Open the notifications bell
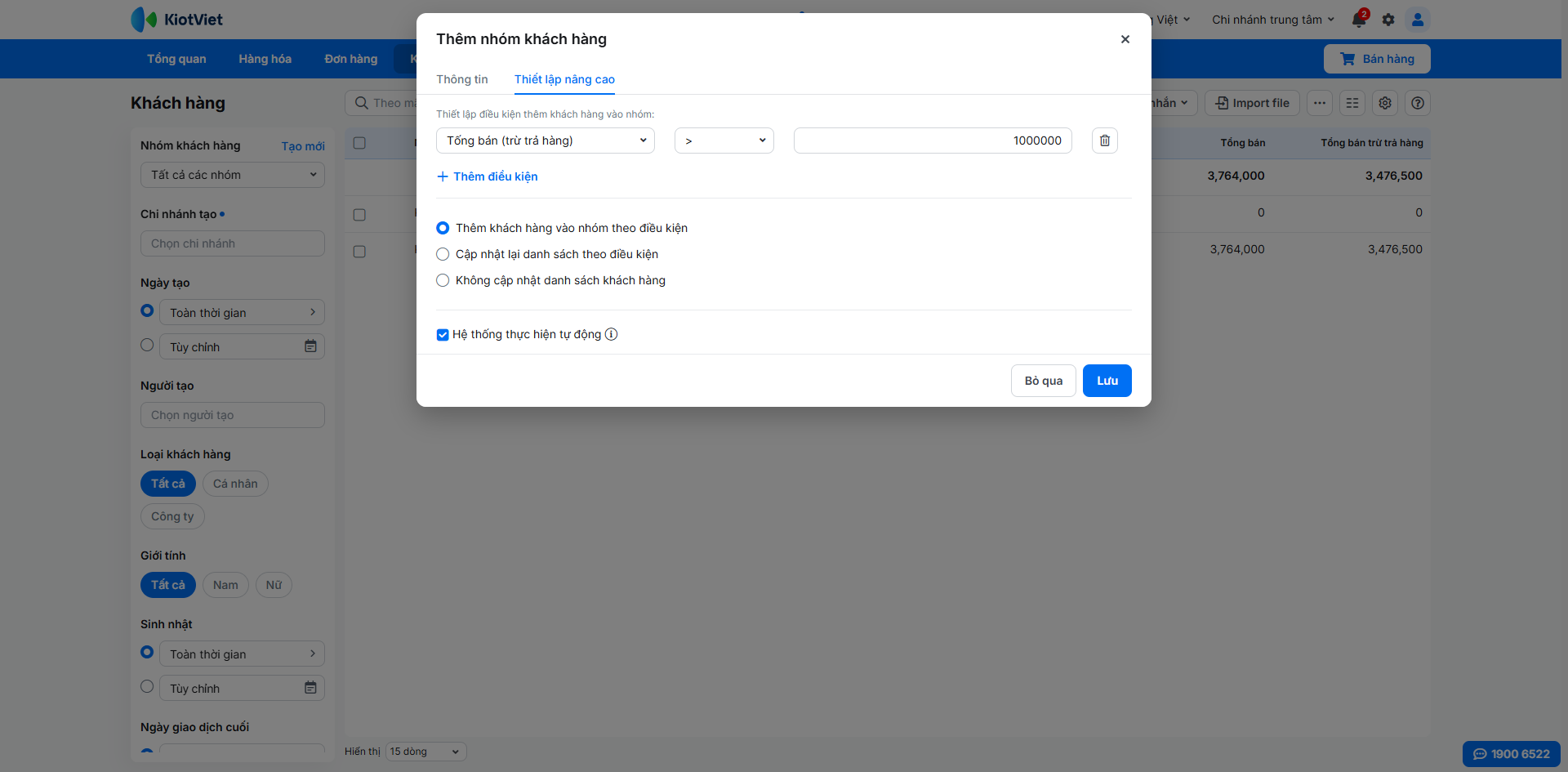This screenshot has height=772, width=1568. [1359, 20]
